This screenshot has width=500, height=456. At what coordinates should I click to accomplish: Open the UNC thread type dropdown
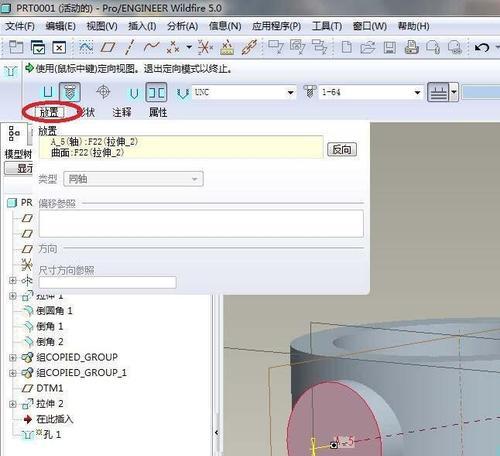pos(290,92)
